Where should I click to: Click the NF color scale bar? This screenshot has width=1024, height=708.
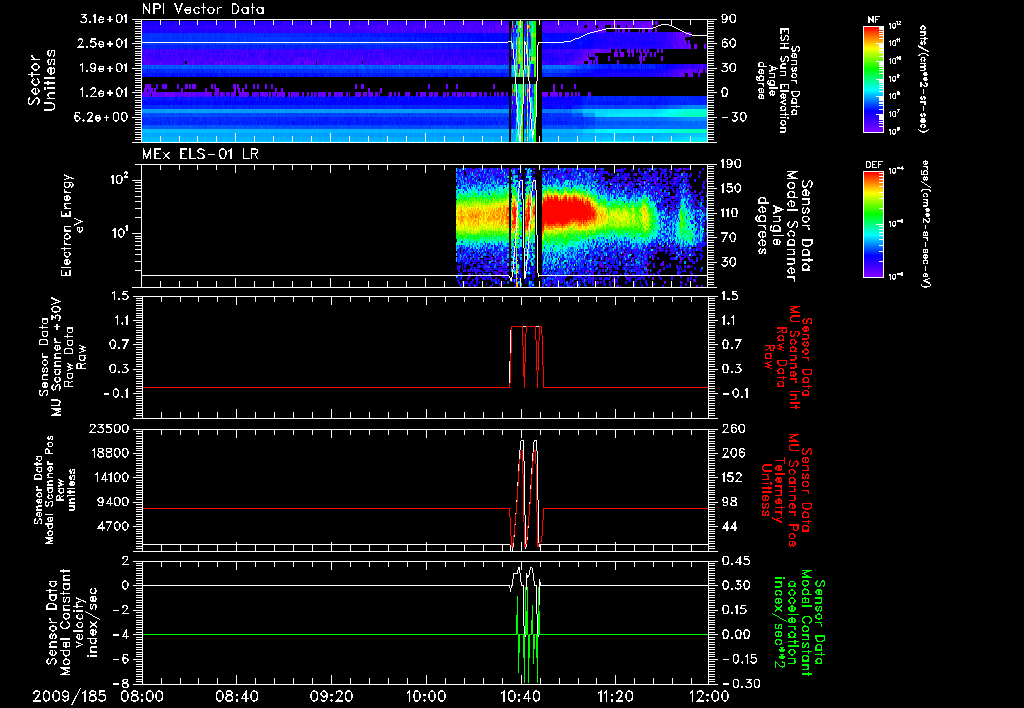873,78
